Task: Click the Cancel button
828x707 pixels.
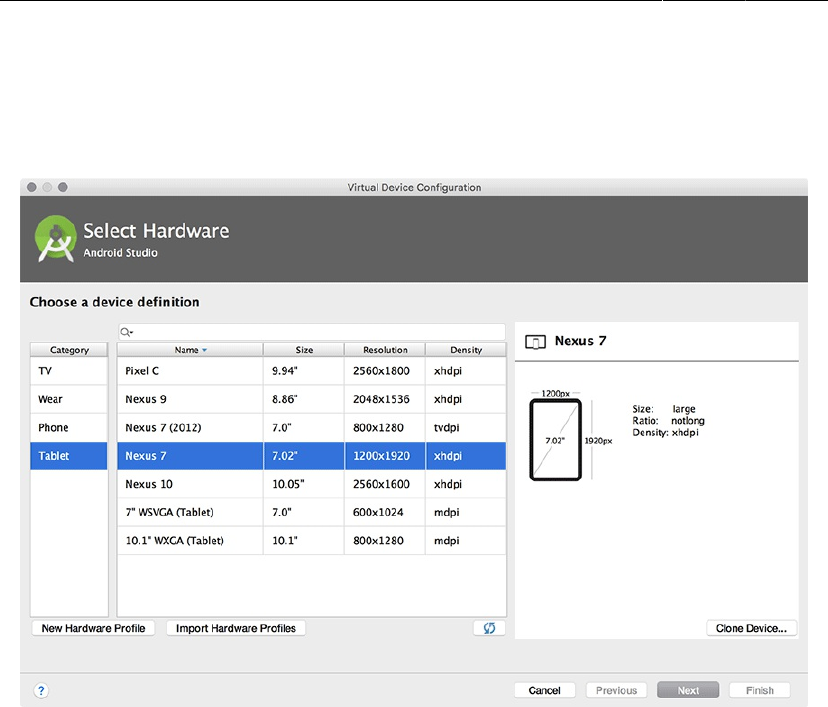Action: [x=544, y=690]
